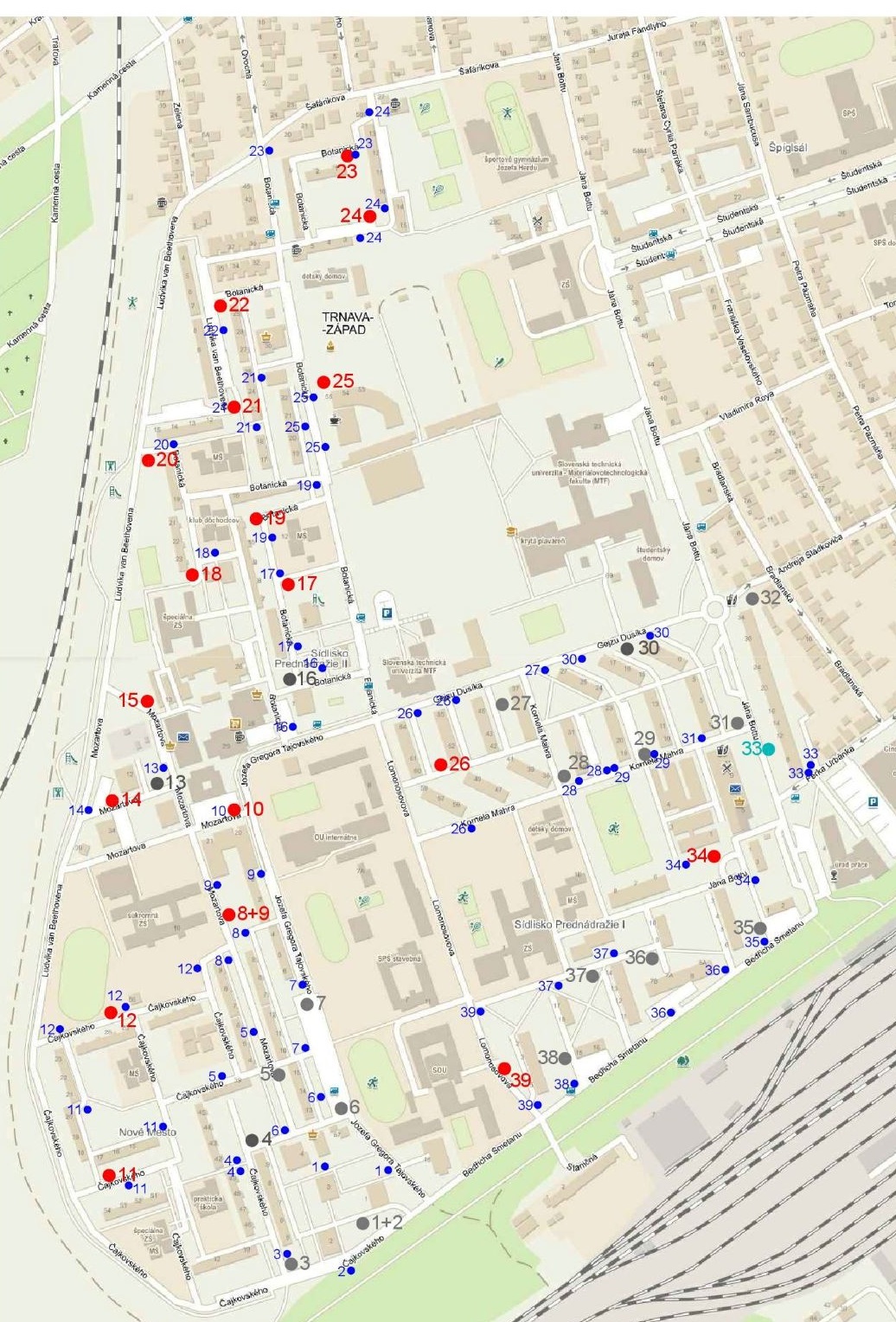Click the red marker numbered 23
This screenshot has height=1322, width=896.
click(x=347, y=156)
